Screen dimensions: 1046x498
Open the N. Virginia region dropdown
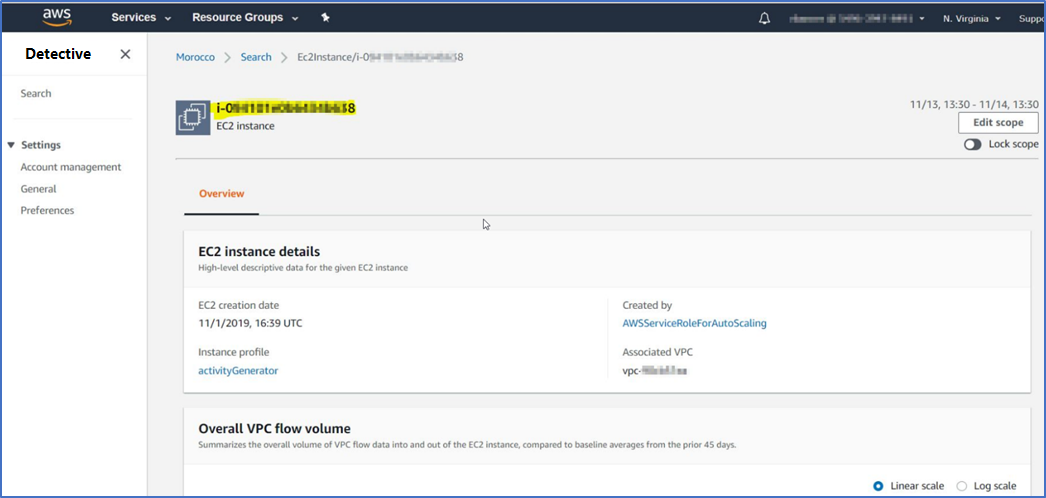coord(971,18)
